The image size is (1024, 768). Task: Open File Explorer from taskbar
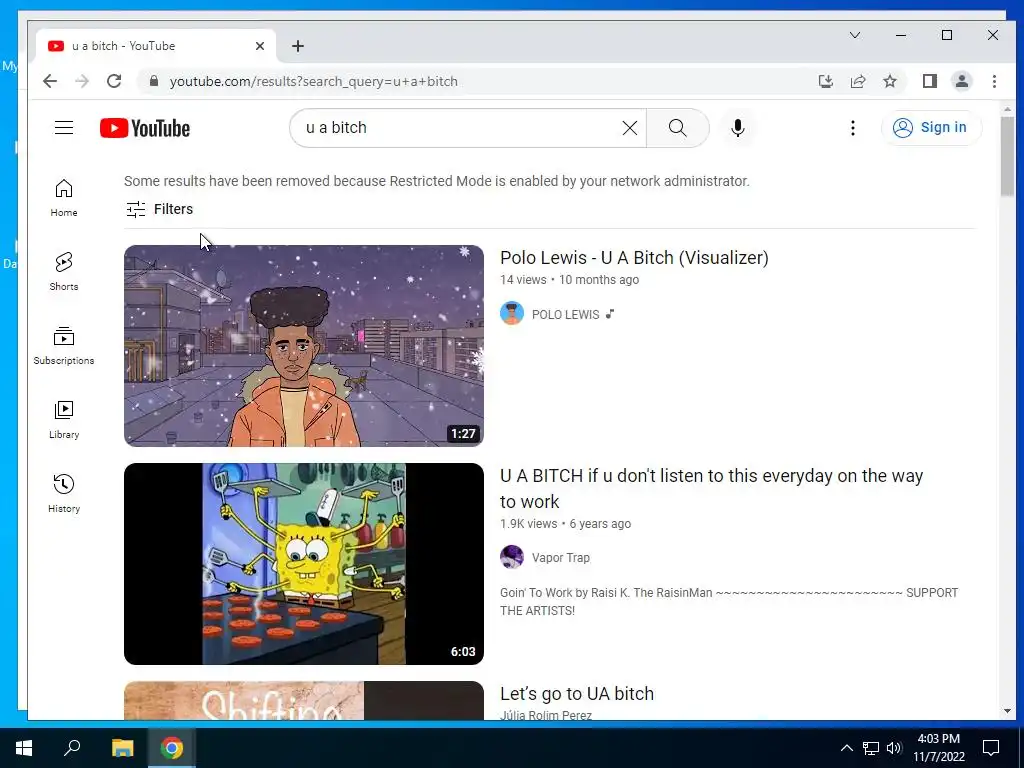[x=122, y=748]
